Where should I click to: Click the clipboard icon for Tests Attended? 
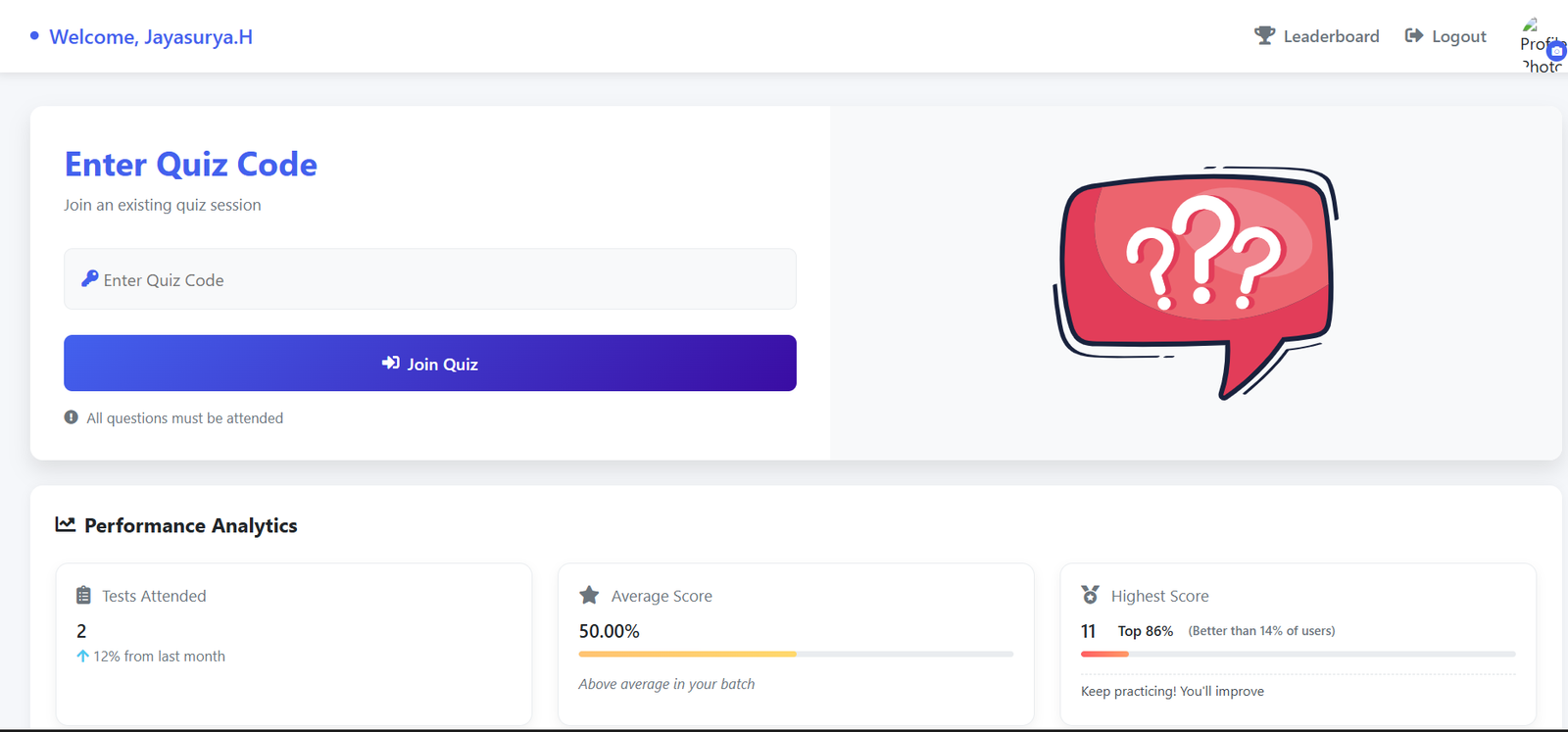[83, 596]
